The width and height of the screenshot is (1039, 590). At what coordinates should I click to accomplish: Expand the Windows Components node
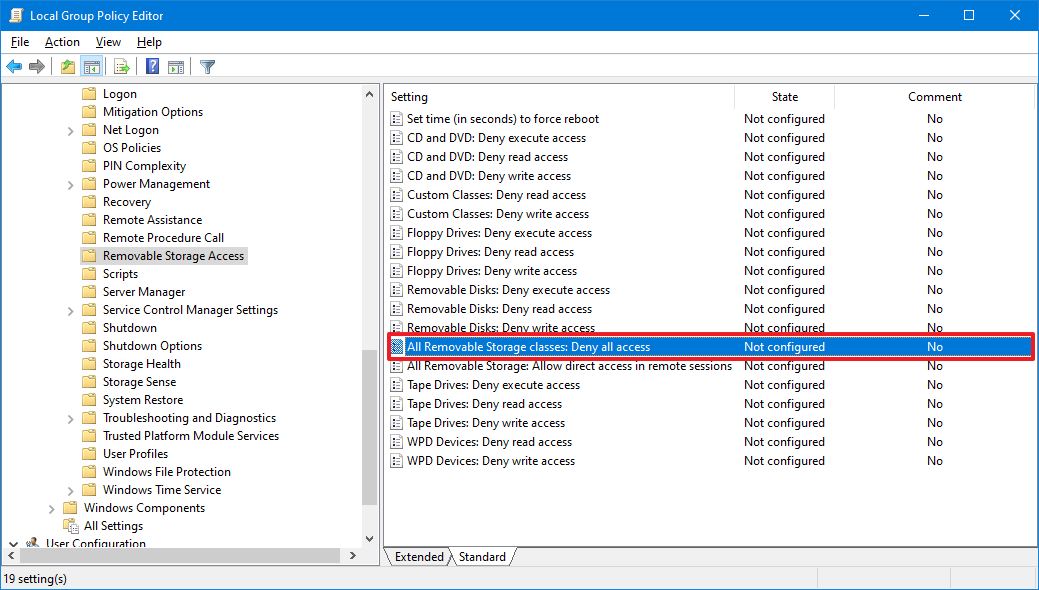click(x=52, y=508)
